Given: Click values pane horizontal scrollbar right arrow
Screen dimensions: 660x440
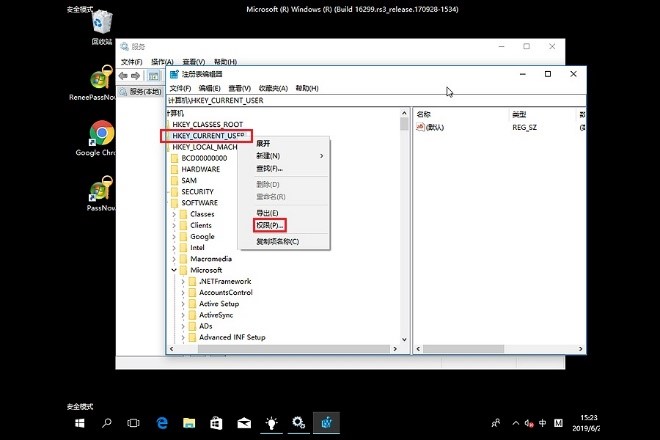Looking at the screenshot, I should pyautogui.click(x=580, y=349).
